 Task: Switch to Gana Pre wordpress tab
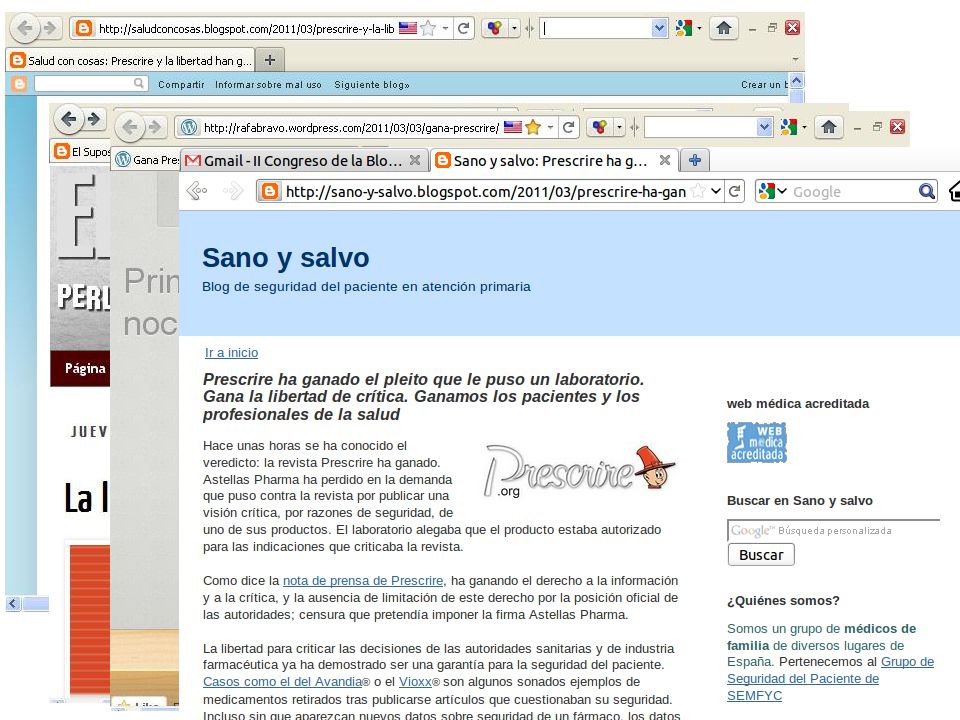[147, 160]
